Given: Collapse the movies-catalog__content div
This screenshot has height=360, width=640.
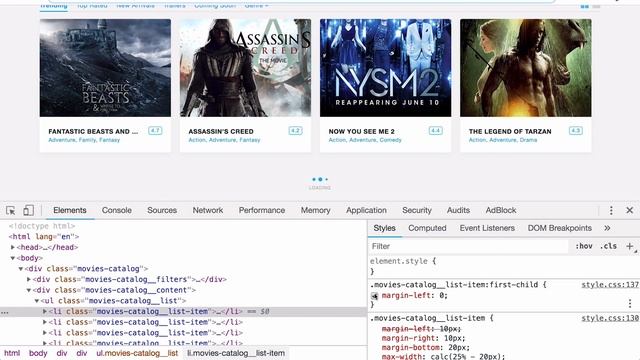Looking at the screenshot, I should point(29,290).
